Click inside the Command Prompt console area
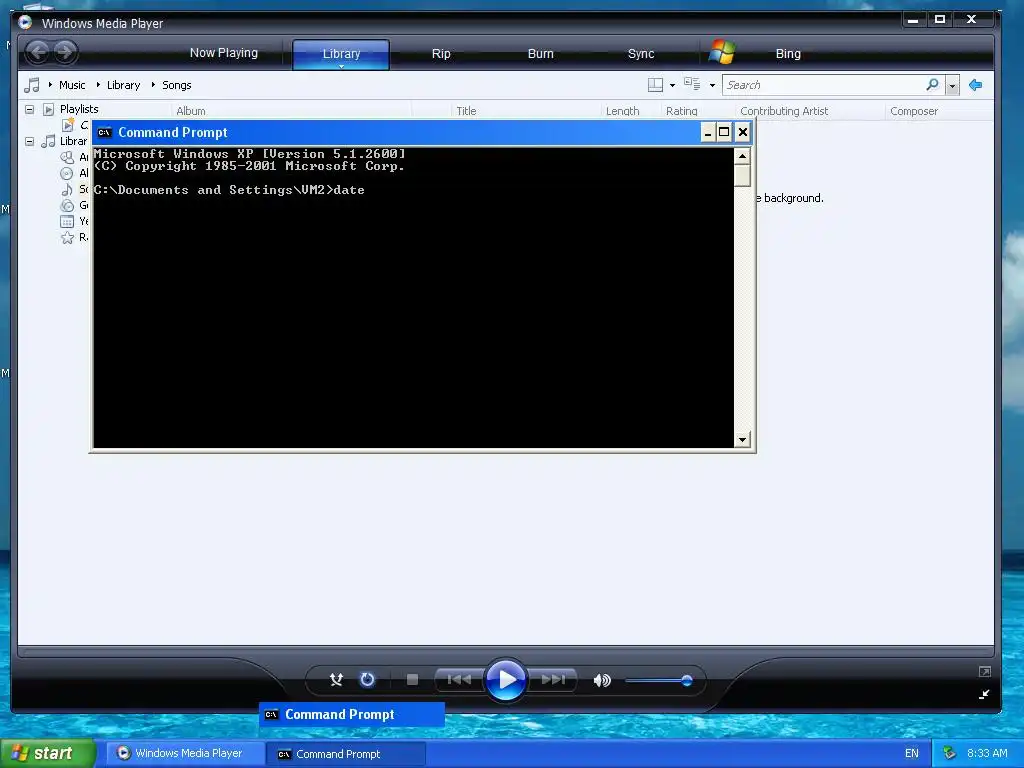This screenshot has width=1024, height=768. (x=413, y=298)
